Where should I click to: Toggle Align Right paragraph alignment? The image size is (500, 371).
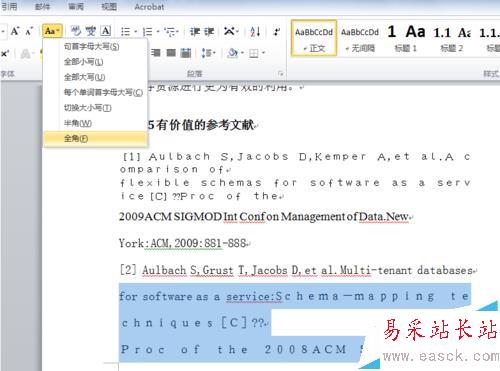(x=156, y=53)
